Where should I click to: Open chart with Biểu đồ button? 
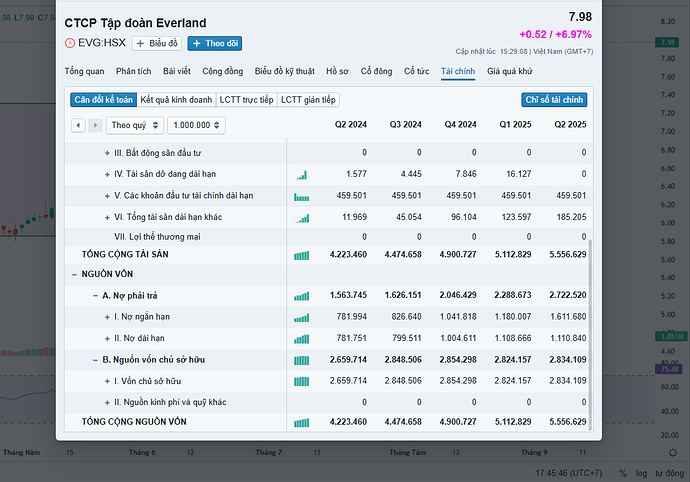(157, 44)
